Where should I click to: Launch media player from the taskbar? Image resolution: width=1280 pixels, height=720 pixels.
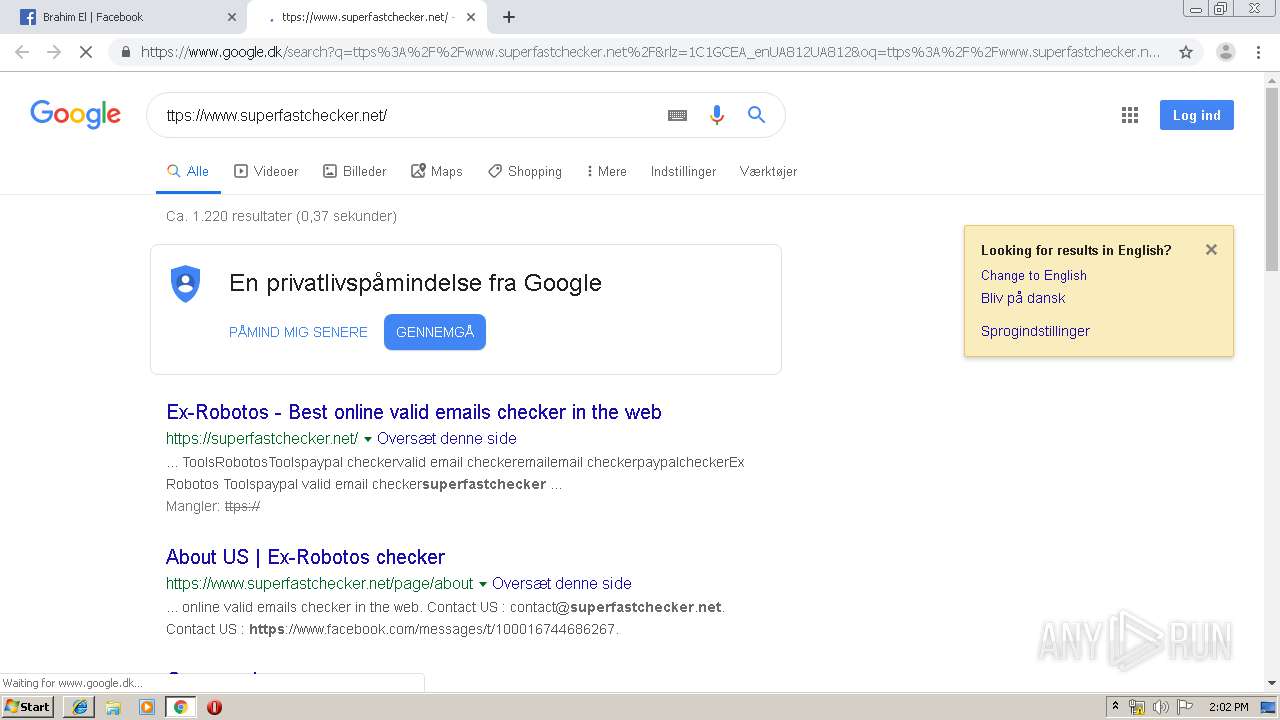147,707
